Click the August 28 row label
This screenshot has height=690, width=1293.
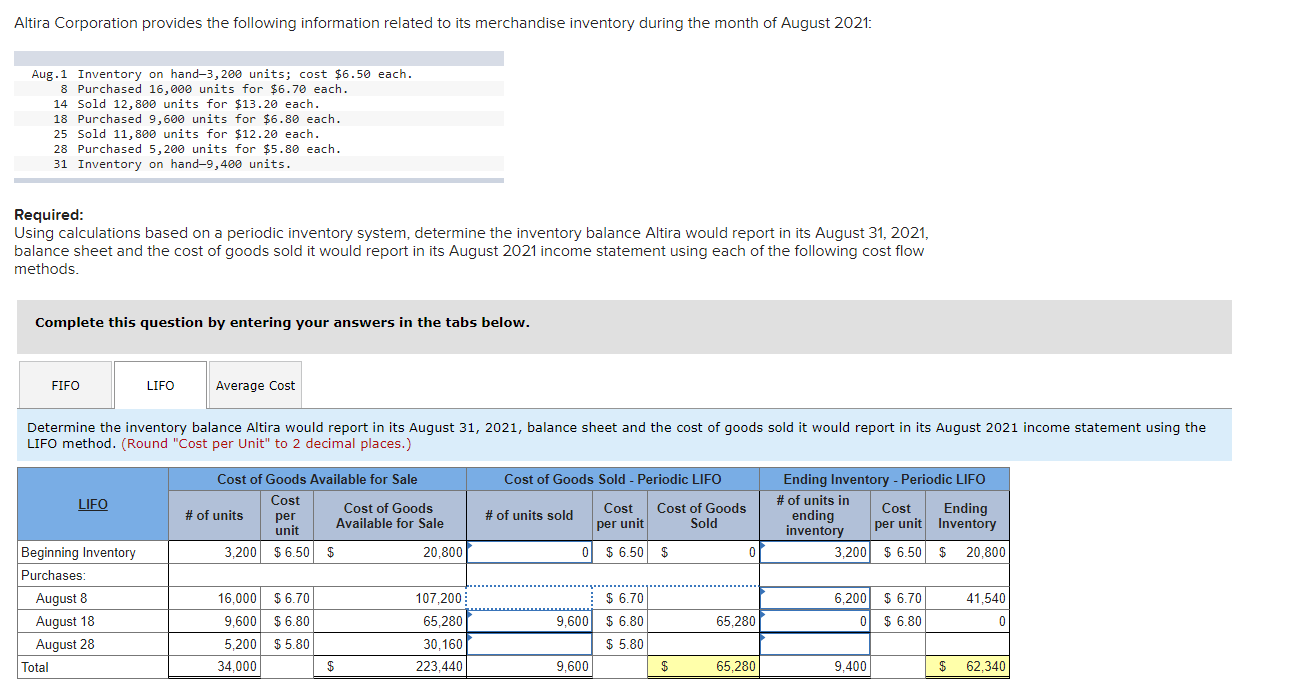pos(65,644)
